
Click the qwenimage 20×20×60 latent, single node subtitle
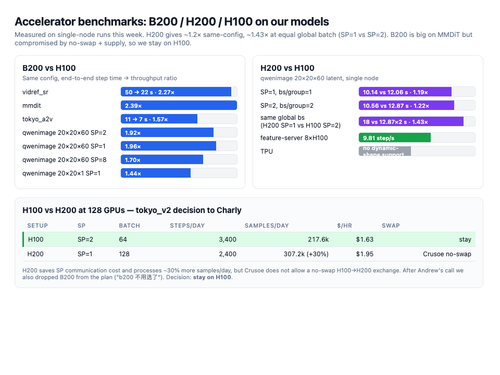coord(319,78)
